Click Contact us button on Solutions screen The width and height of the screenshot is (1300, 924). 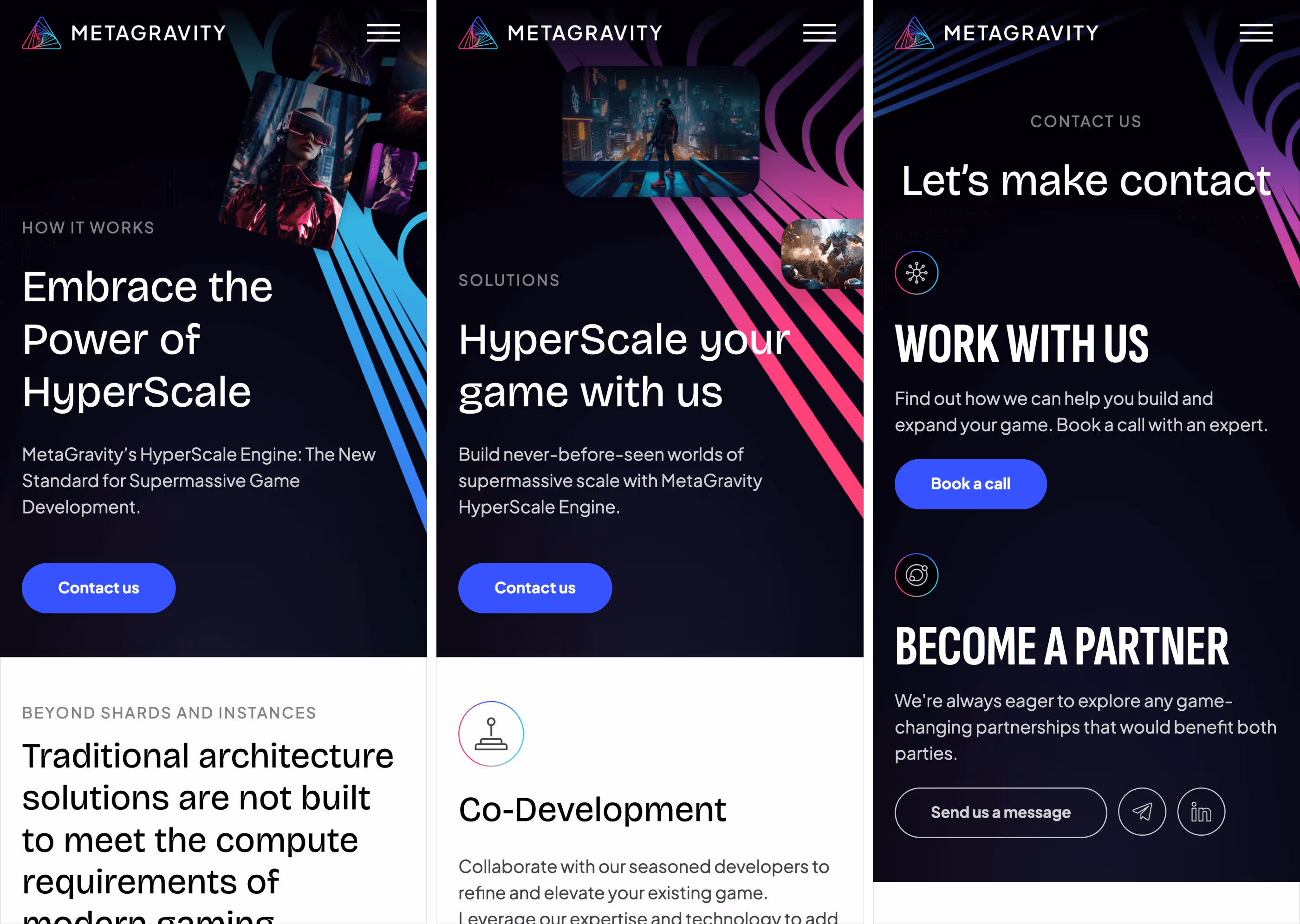pyautogui.click(x=535, y=588)
